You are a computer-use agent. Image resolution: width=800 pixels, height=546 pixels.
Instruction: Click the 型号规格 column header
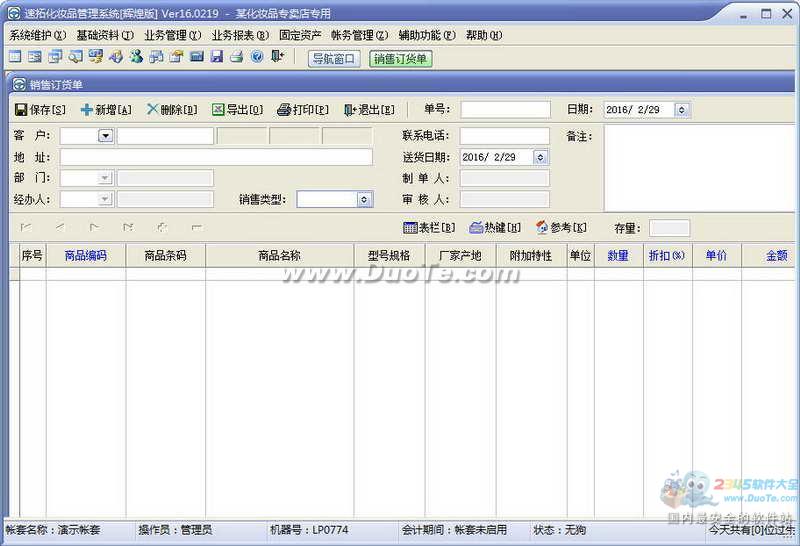390,256
